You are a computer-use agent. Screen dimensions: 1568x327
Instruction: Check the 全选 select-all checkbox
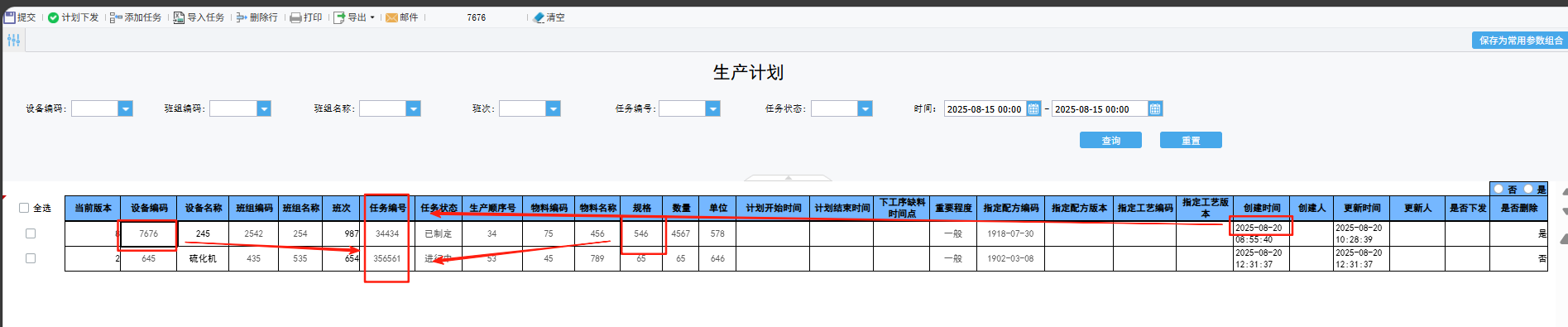24,208
